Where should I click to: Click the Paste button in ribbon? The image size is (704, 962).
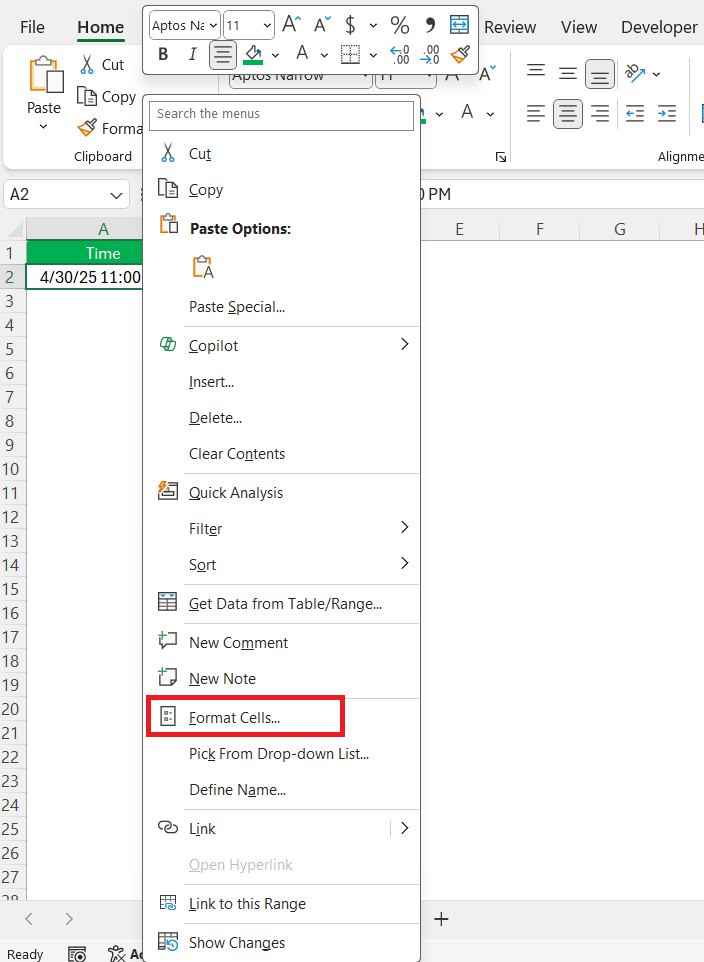(x=44, y=85)
